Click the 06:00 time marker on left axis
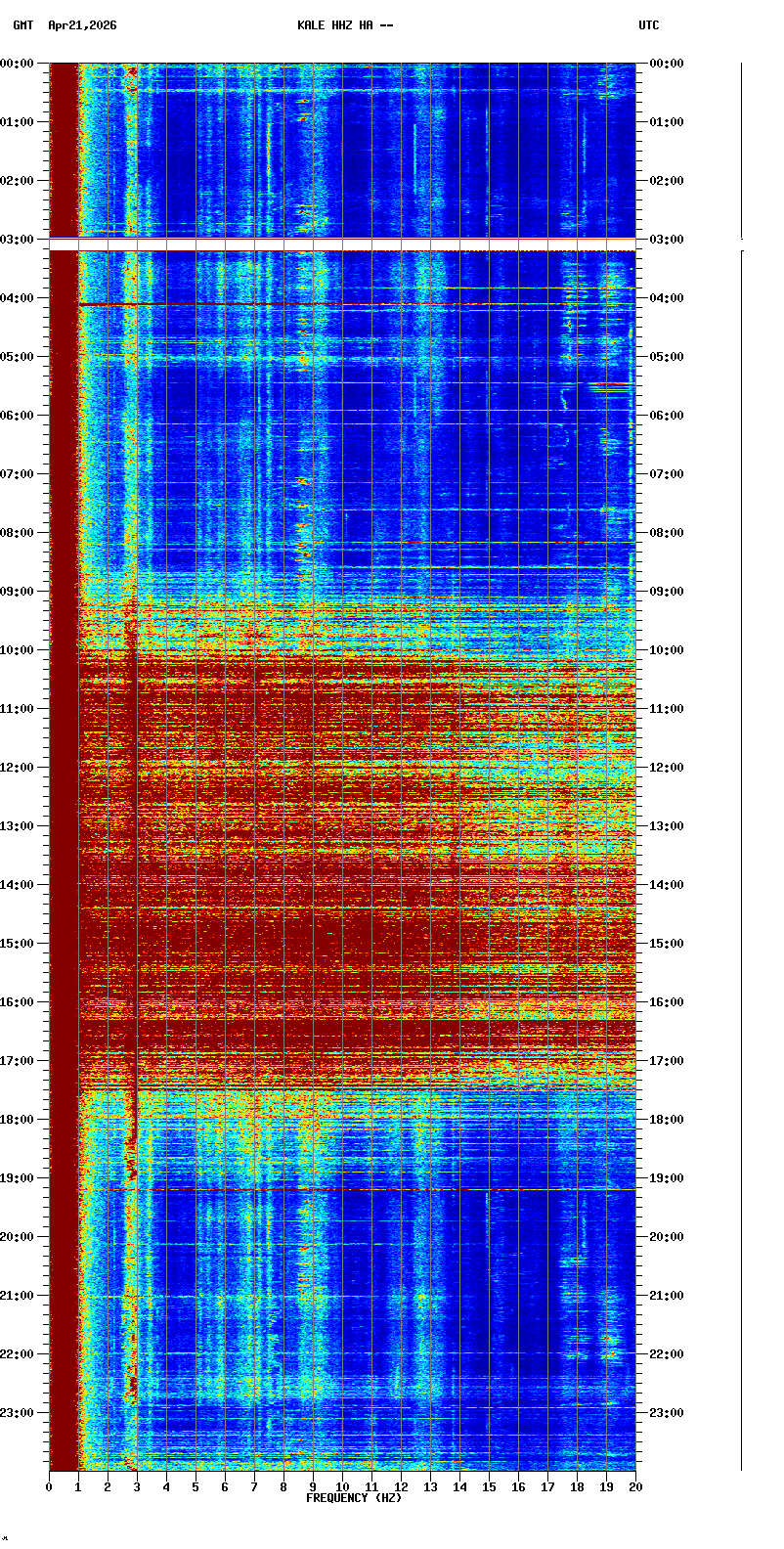 (x=17, y=416)
